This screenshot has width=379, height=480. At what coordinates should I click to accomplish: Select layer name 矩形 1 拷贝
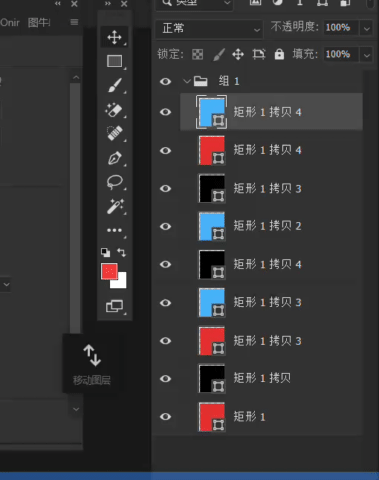(262, 378)
